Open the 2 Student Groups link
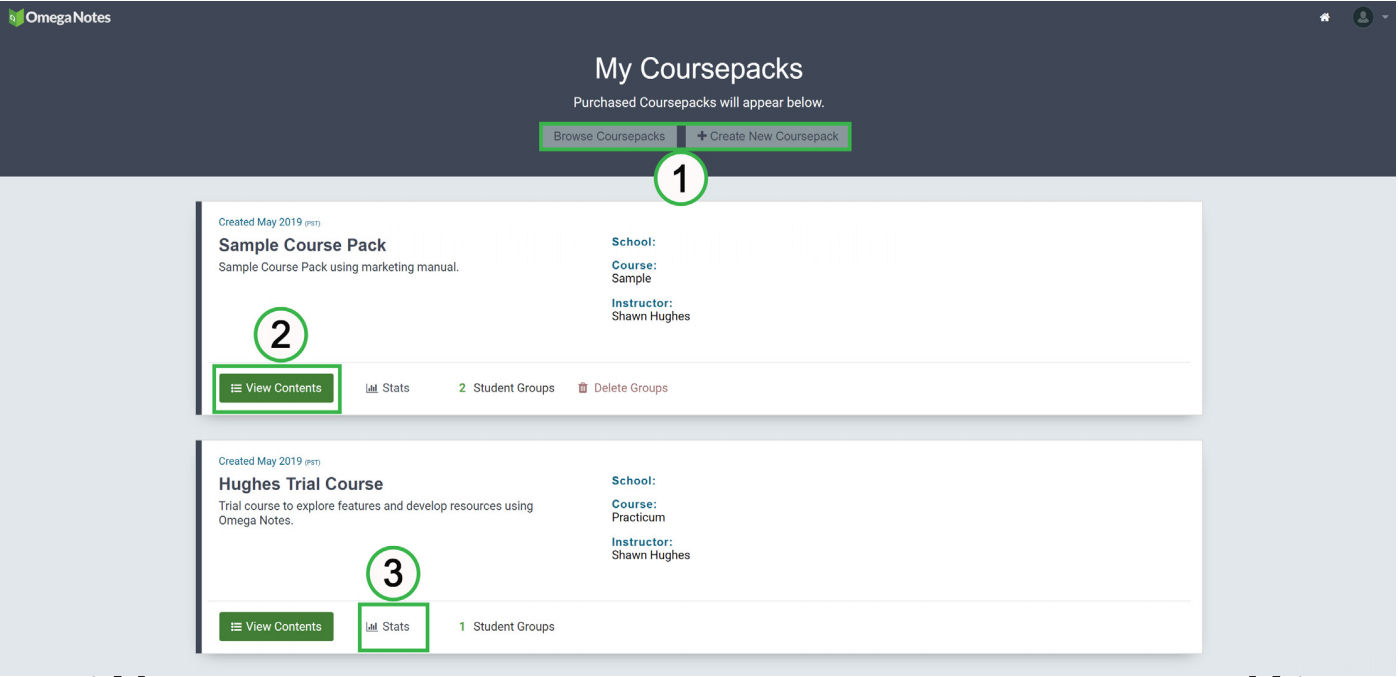The height and width of the screenshot is (677, 1398). (x=506, y=388)
